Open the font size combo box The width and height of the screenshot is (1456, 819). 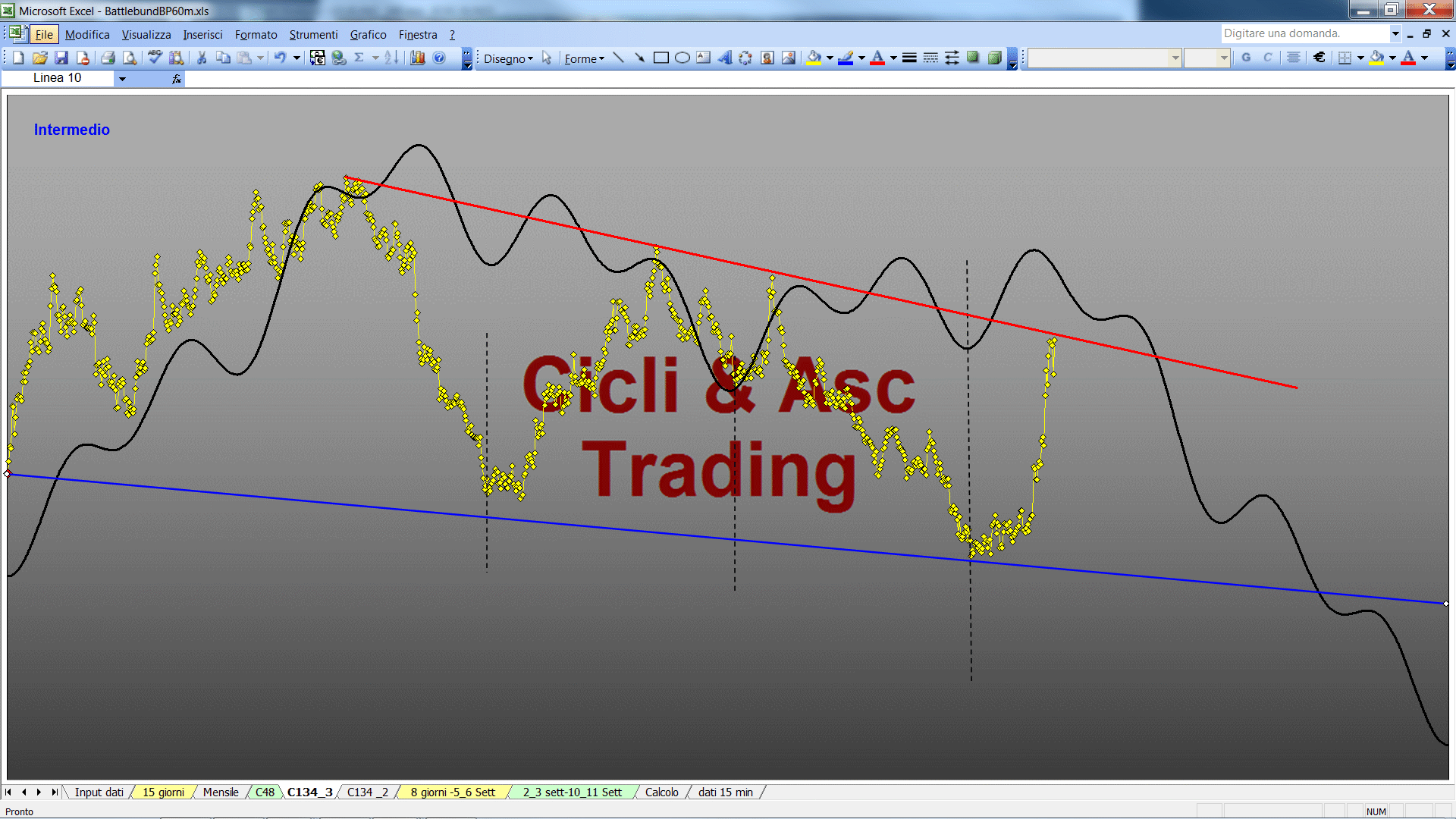1207,58
